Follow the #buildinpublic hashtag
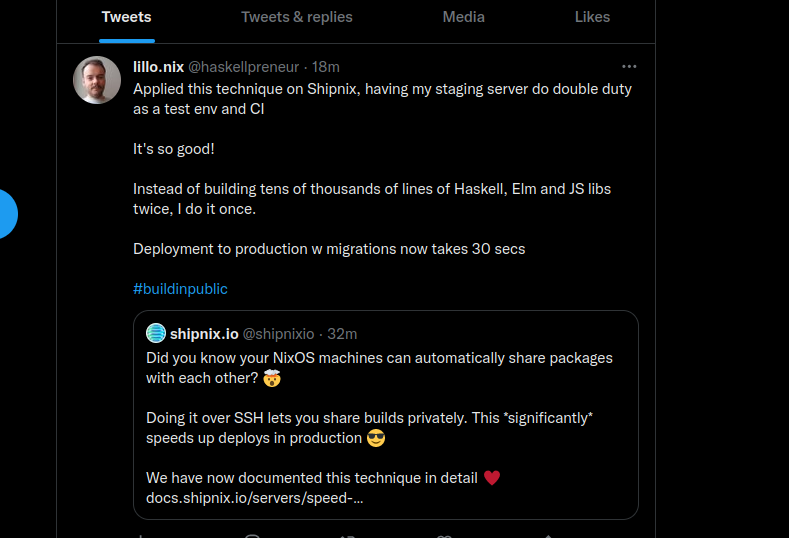This screenshot has height=538, width=789. pyautogui.click(x=180, y=289)
